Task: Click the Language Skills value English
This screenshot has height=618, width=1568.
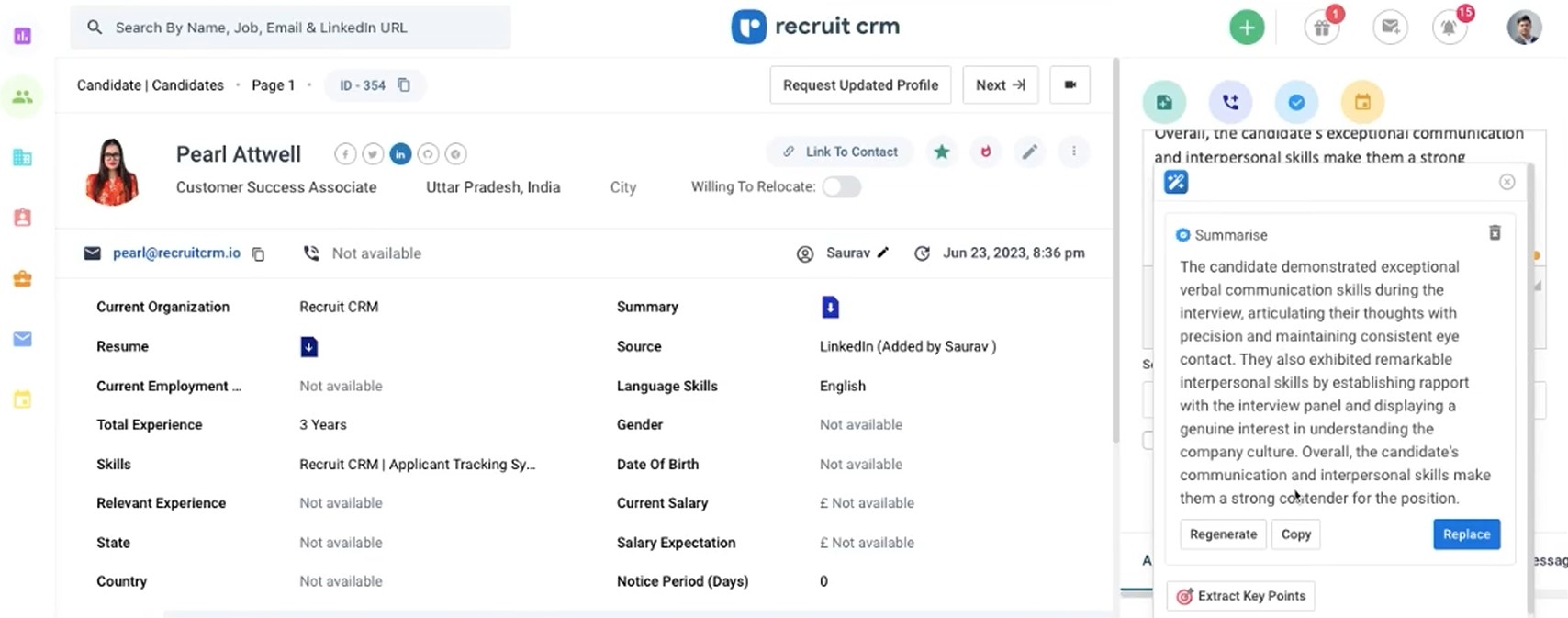Action: [843, 387]
